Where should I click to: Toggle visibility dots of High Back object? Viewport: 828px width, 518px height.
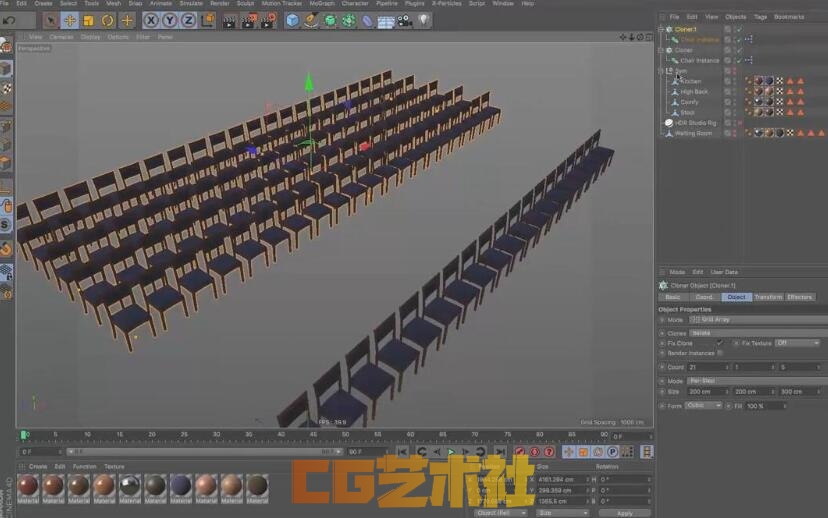(x=735, y=92)
